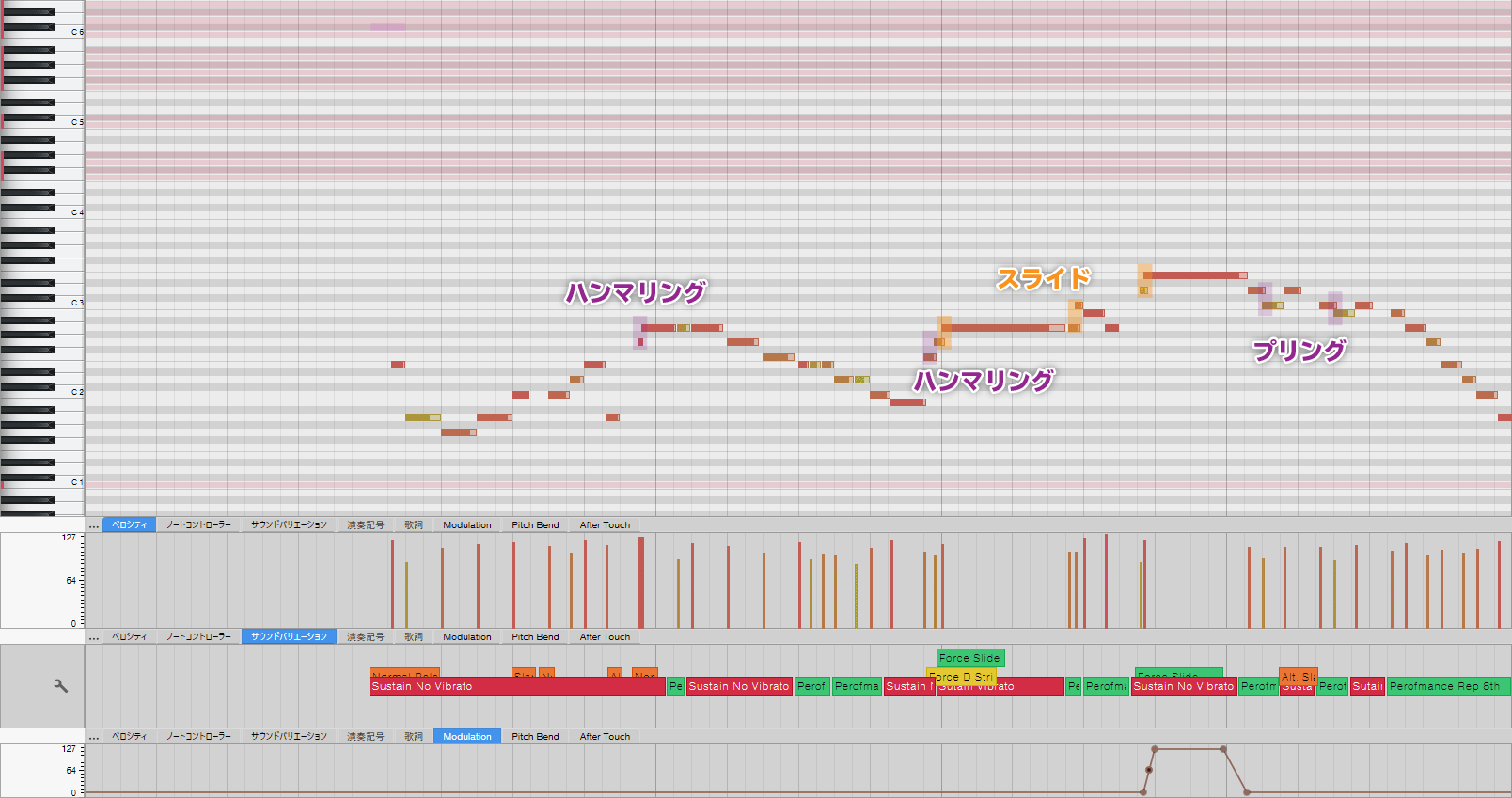Select the small green Pe block after first sustain
This screenshot has height=798, width=1512.
coord(675,686)
